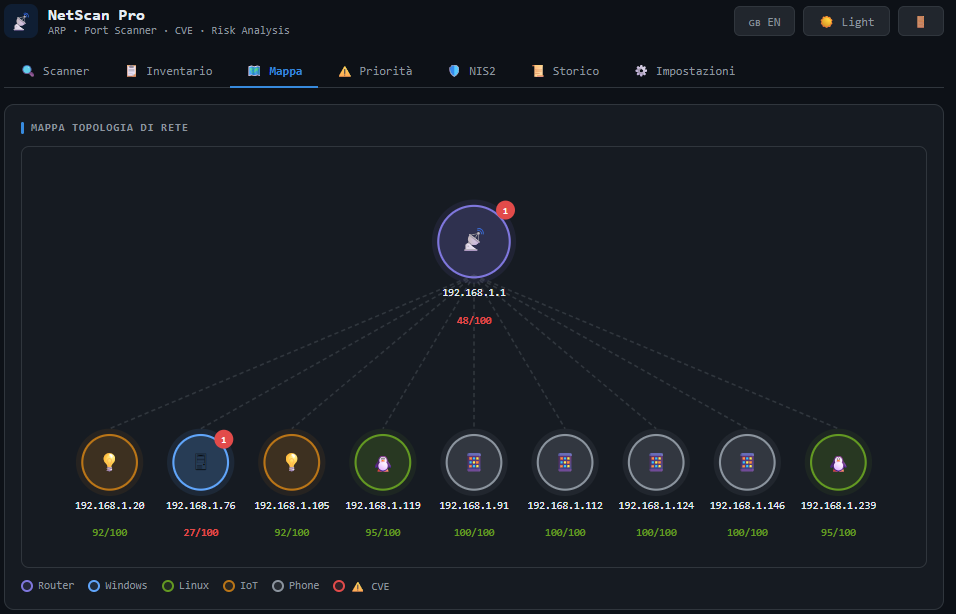This screenshot has width=956, height=614.
Task: Click the shield icon on NIS2 tab
Action: 454,71
